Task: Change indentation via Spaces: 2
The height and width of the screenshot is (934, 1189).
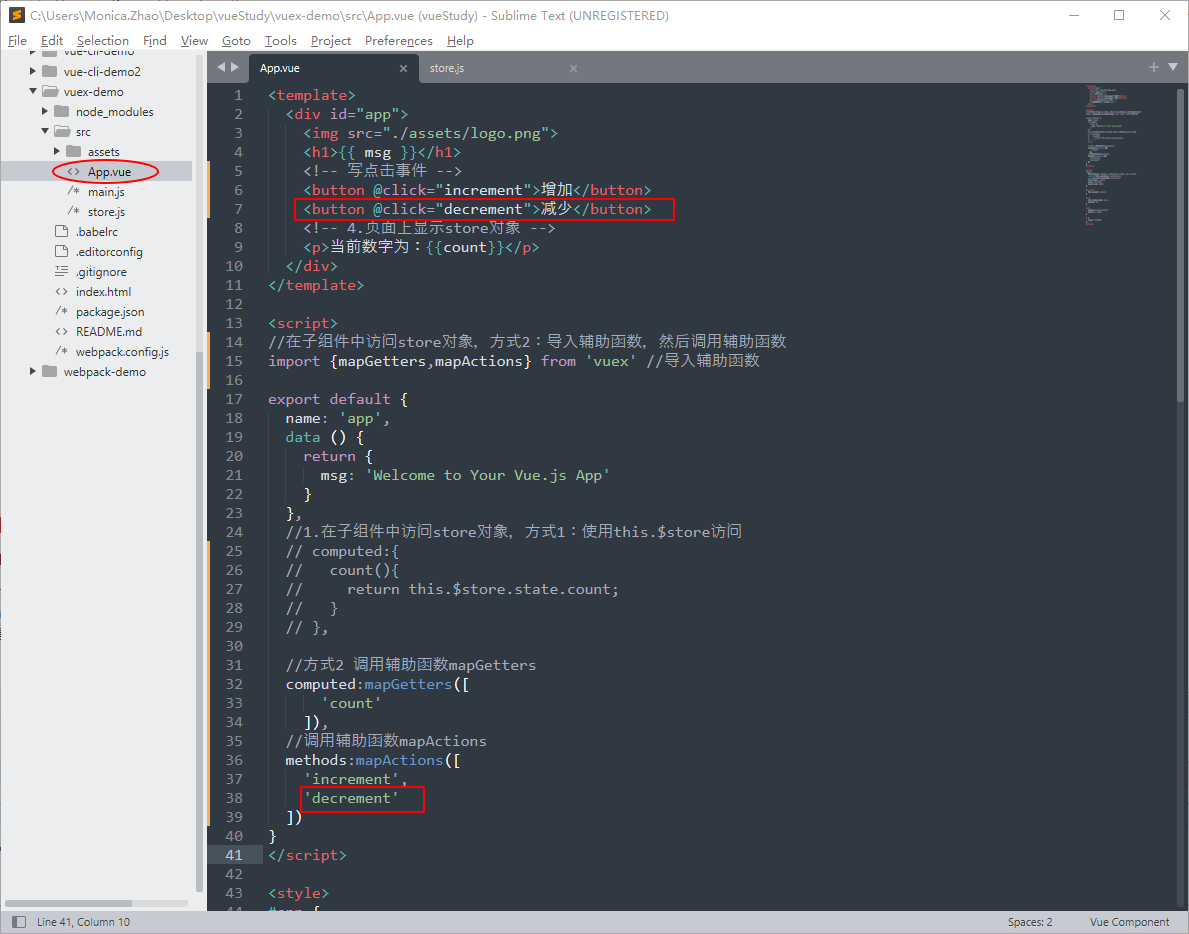Action: coord(1030,922)
